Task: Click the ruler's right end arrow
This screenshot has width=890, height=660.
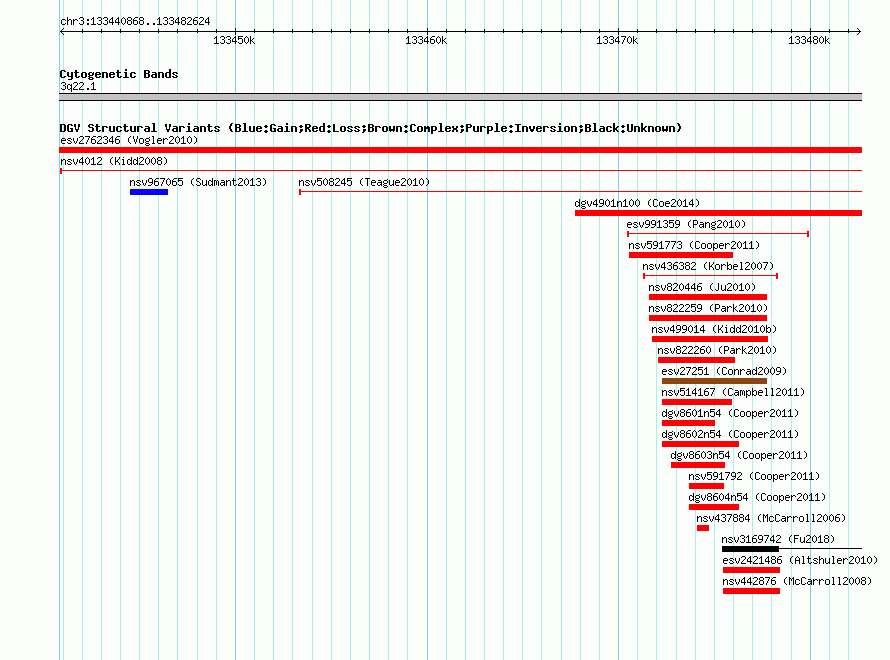Action: 859,31
